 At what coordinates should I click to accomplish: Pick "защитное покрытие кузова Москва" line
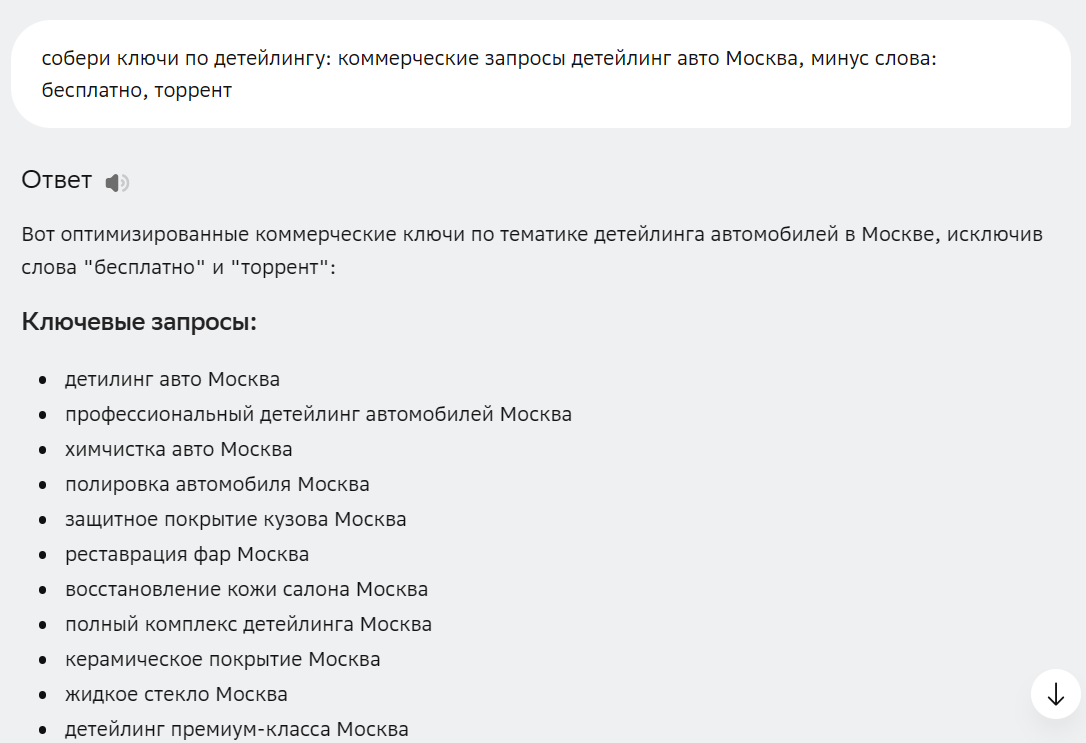tap(235, 520)
